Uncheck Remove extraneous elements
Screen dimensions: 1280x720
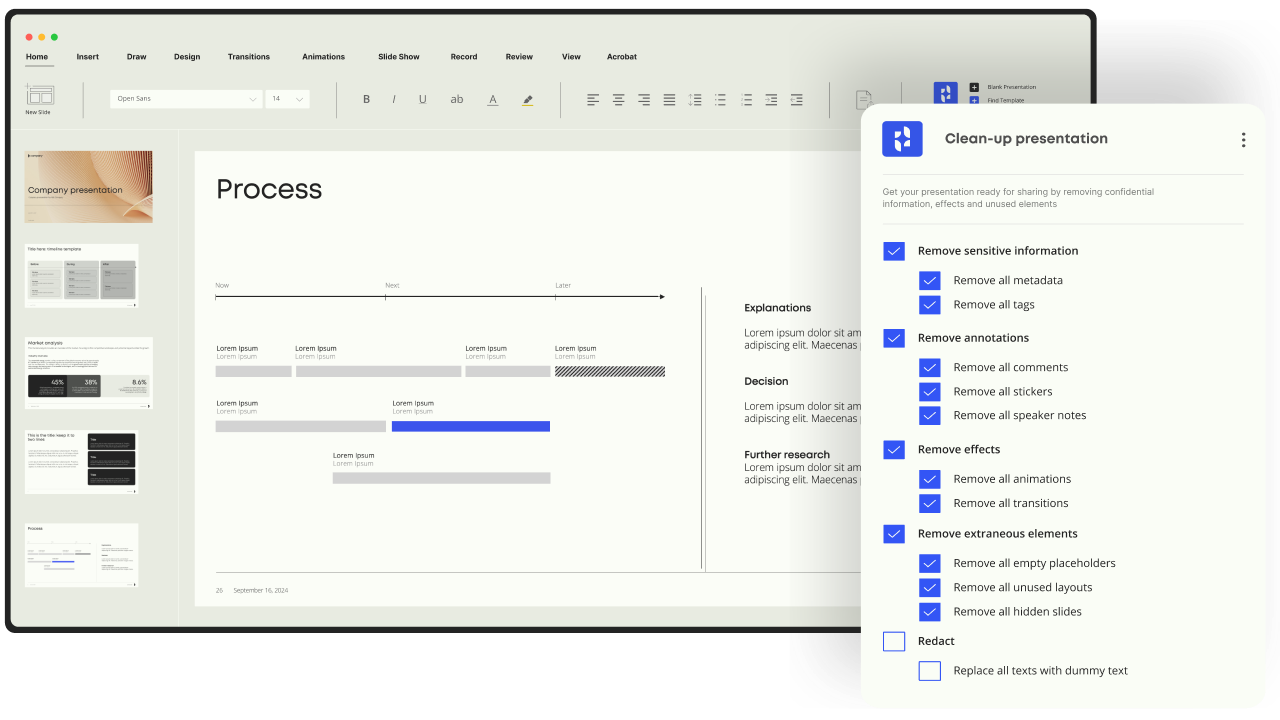tap(894, 534)
